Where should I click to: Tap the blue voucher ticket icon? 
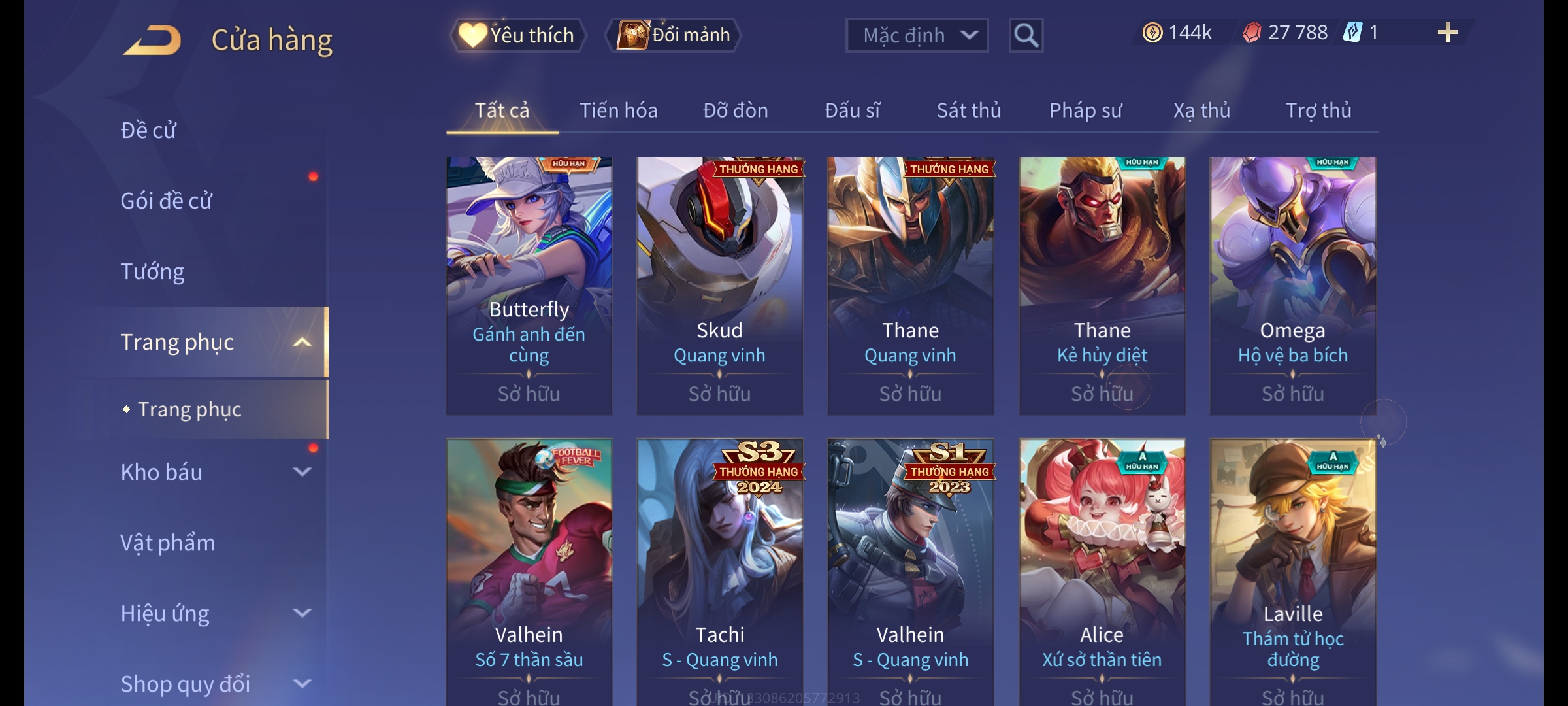[1352, 33]
